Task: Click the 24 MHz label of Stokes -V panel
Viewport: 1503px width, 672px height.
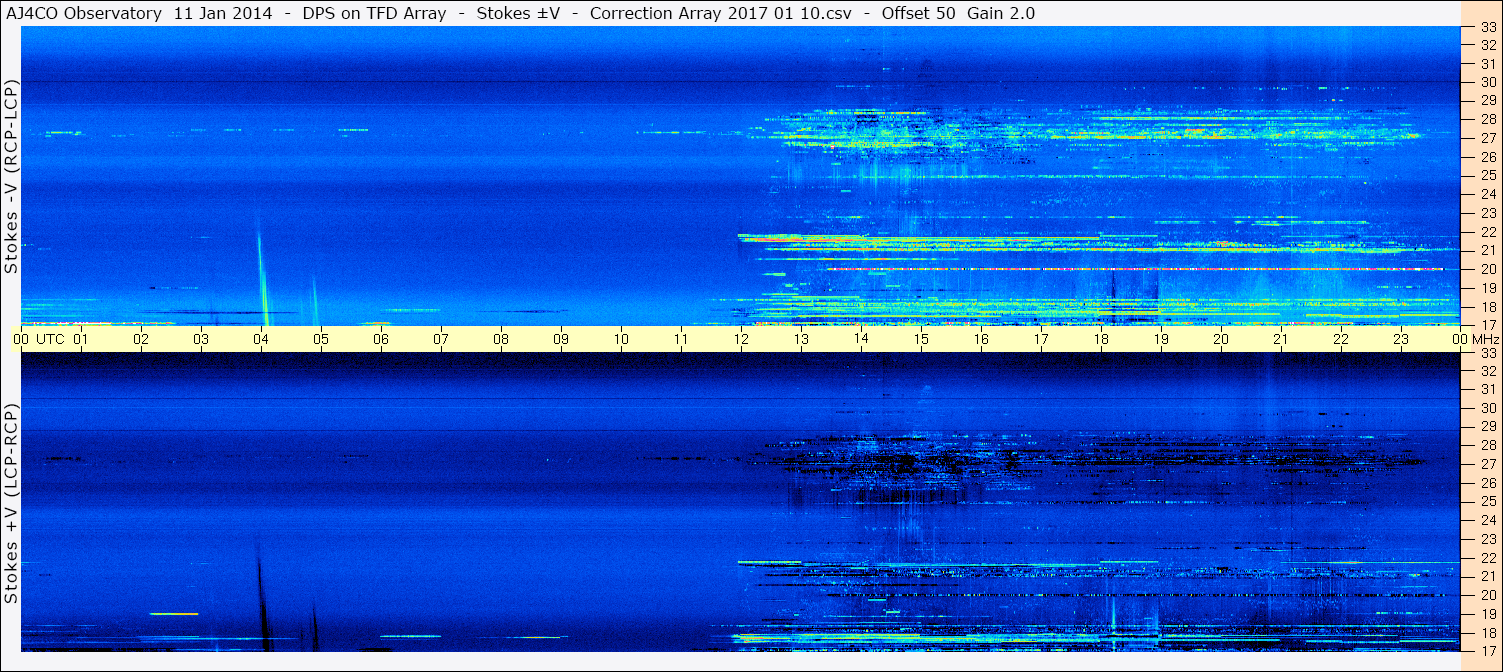Action: click(x=1488, y=194)
